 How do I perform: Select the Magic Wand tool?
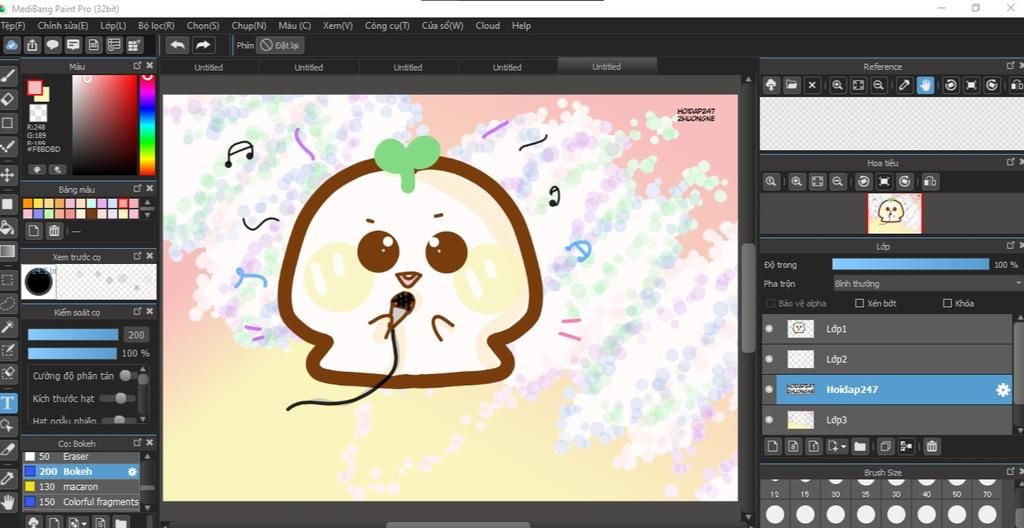coord(7,326)
